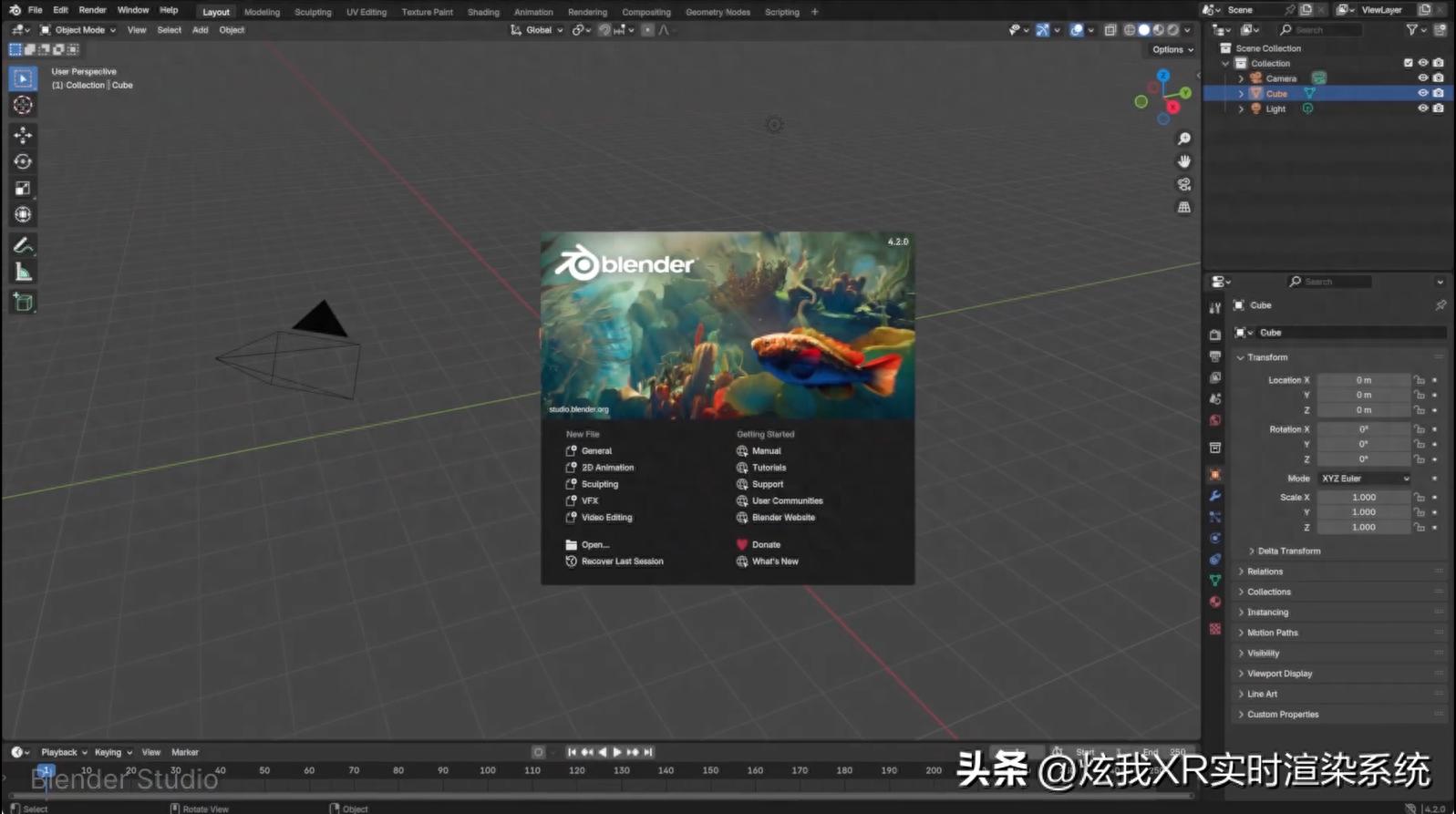Pin the Cube properties panel

click(x=1441, y=305)
